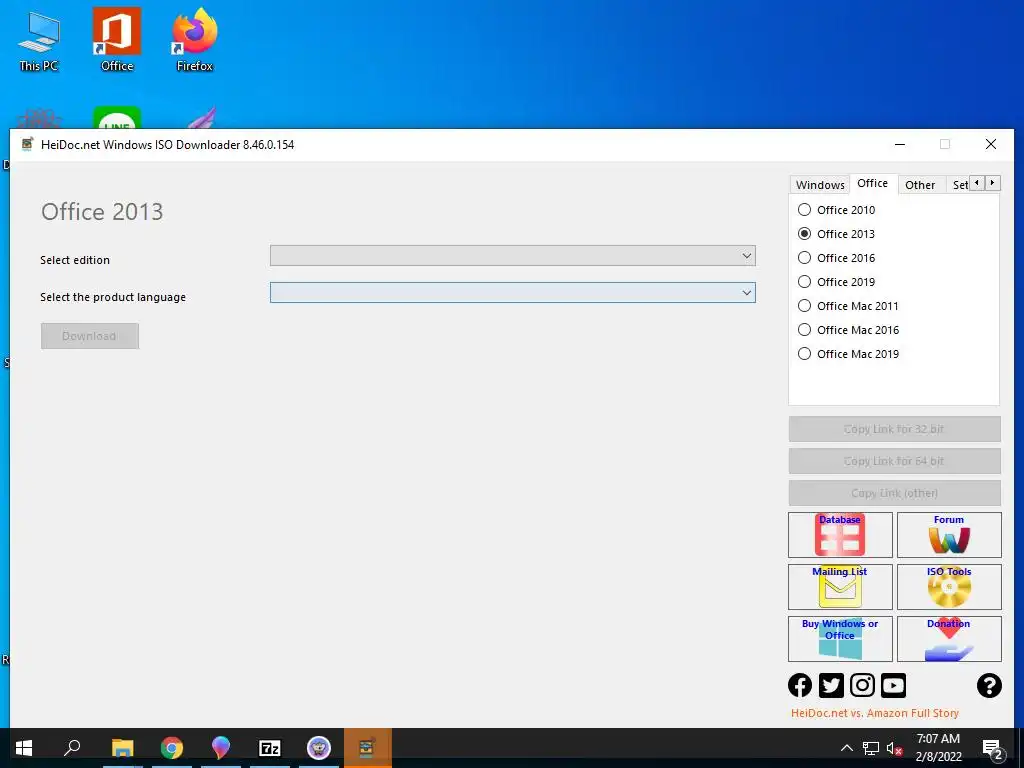Switch to the Office tab

click(x=872, y=184)
